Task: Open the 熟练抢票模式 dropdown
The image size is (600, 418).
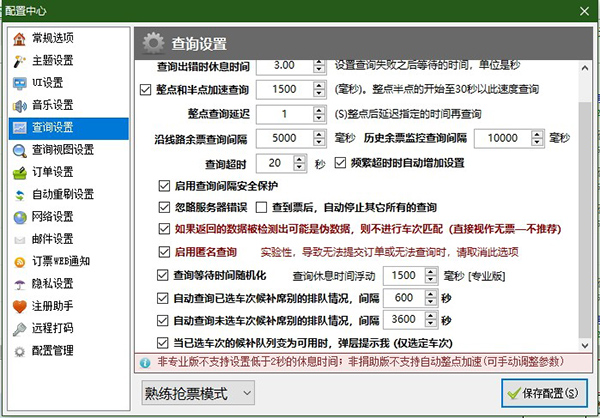Action: (198, 393)
